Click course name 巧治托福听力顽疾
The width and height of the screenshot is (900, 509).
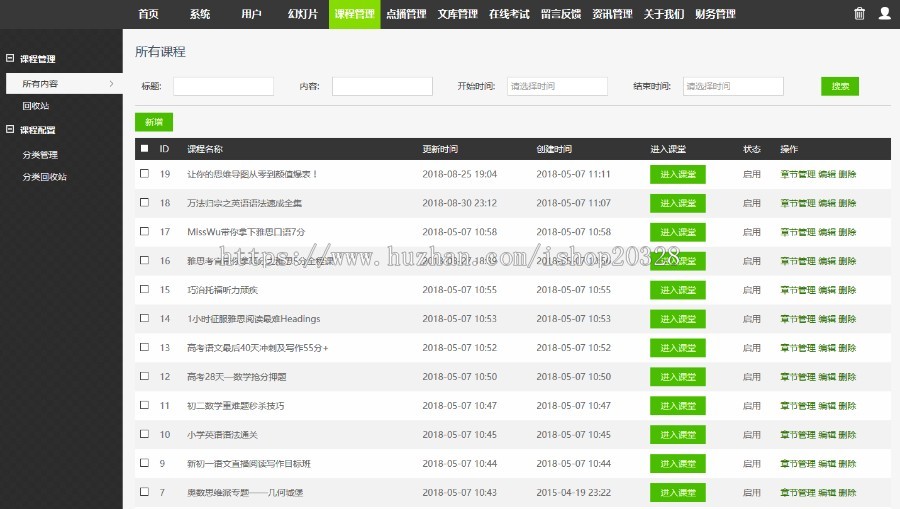(x=222, y=290)
